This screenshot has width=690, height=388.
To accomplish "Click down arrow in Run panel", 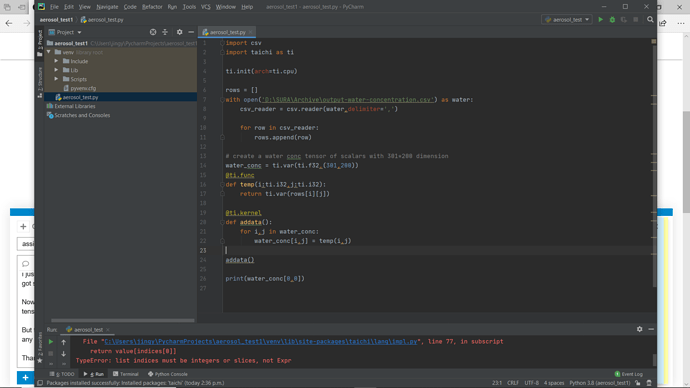I will tap(63, 353).
